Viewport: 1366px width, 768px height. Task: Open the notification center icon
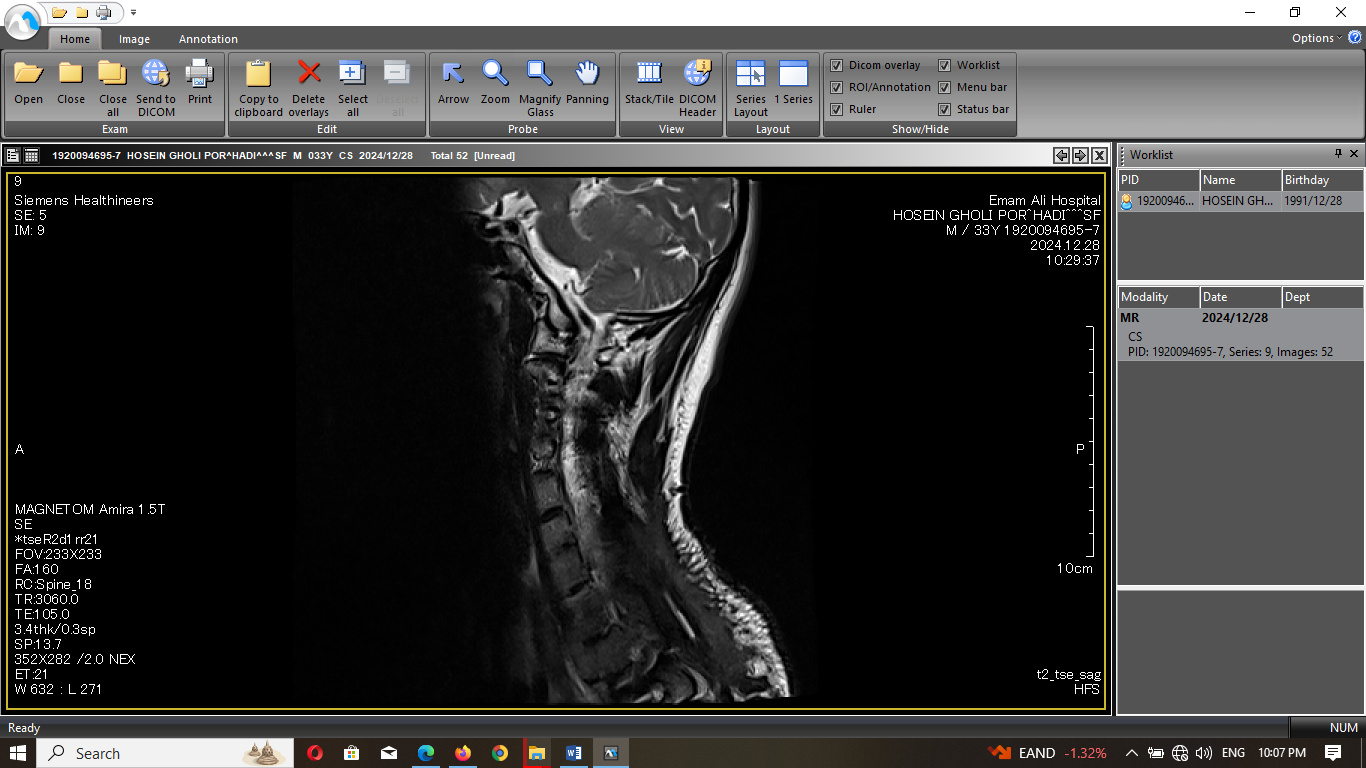(1333, 753)
